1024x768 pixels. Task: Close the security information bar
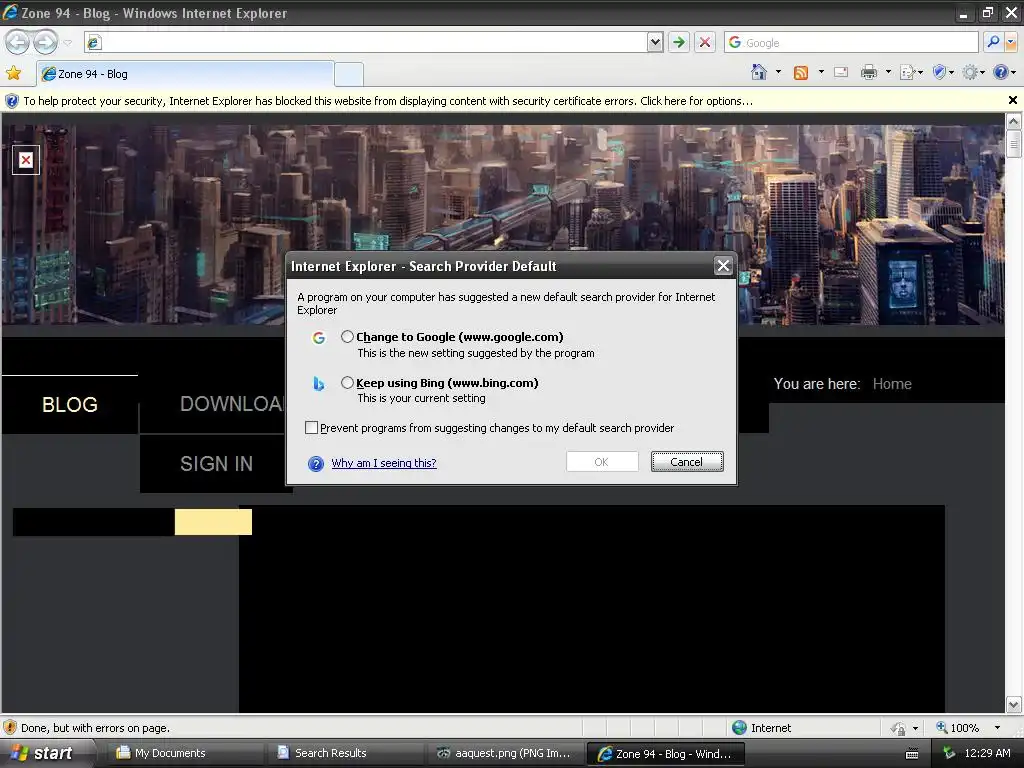[x=1012, y=100]
